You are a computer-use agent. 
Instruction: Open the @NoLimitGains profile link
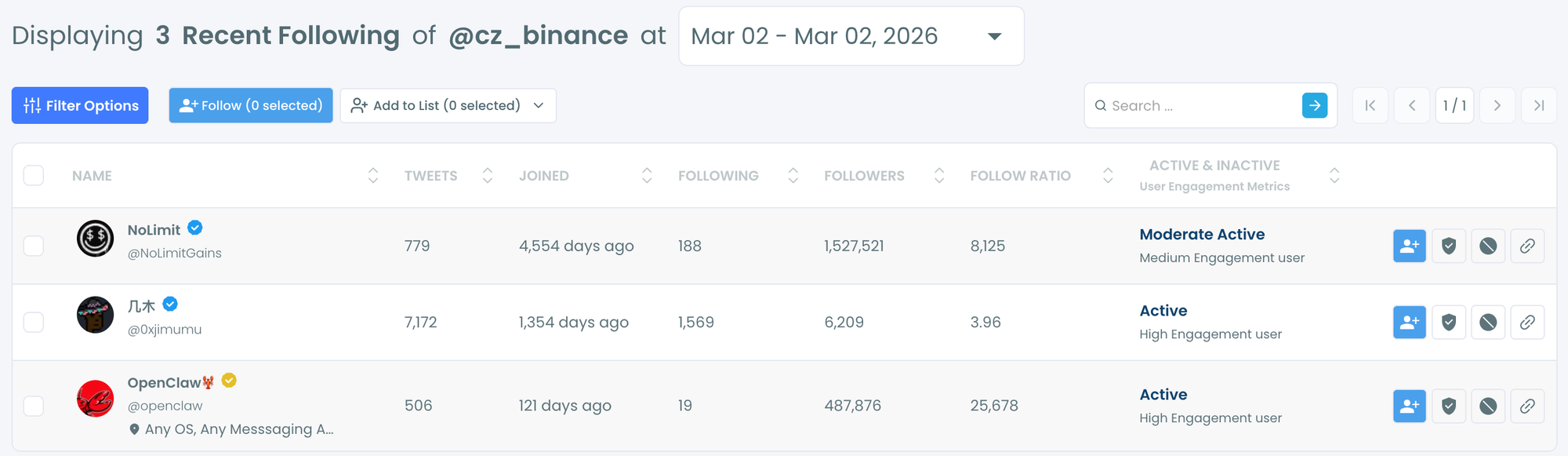point(175,253)
